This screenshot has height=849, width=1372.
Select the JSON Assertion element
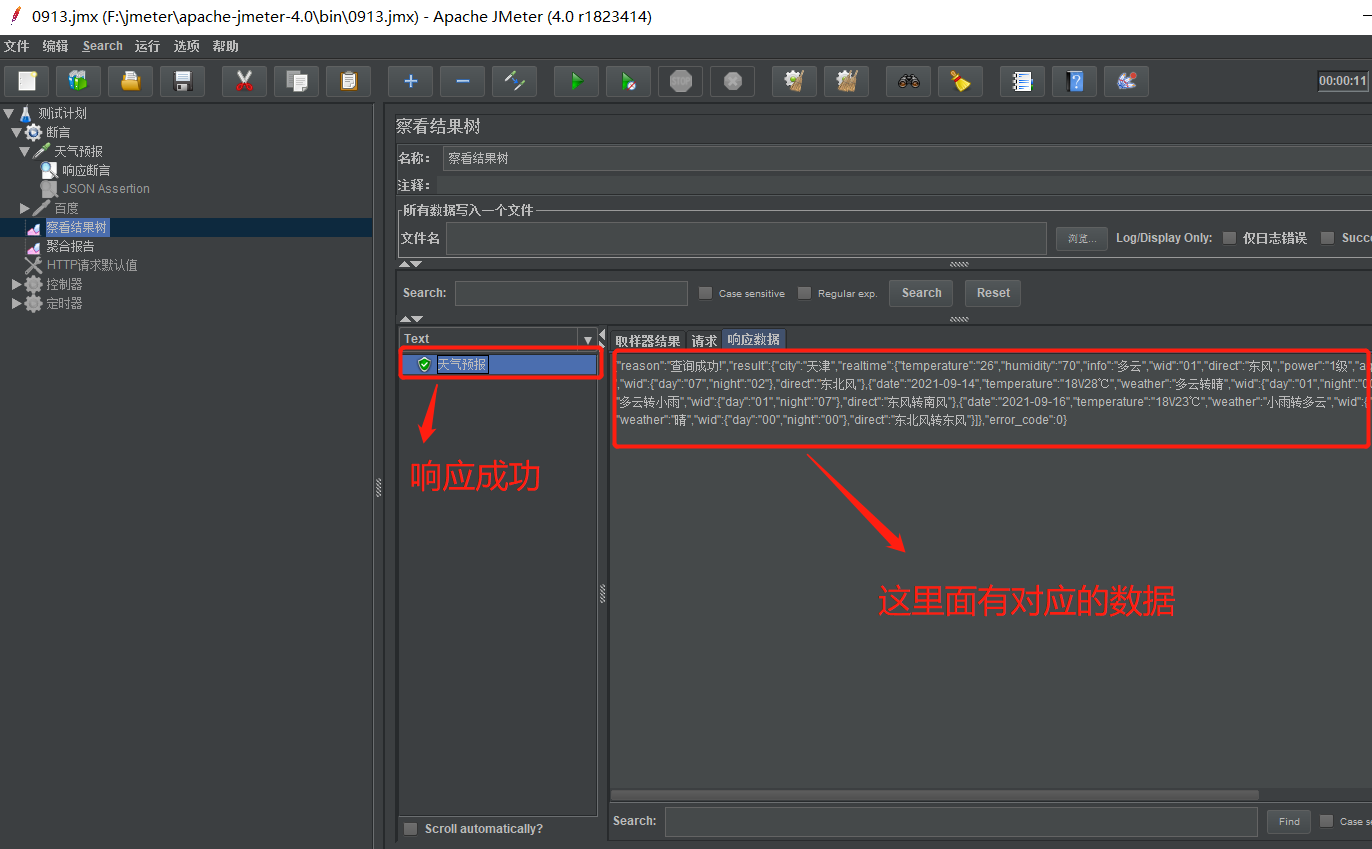tap(106, 189)
